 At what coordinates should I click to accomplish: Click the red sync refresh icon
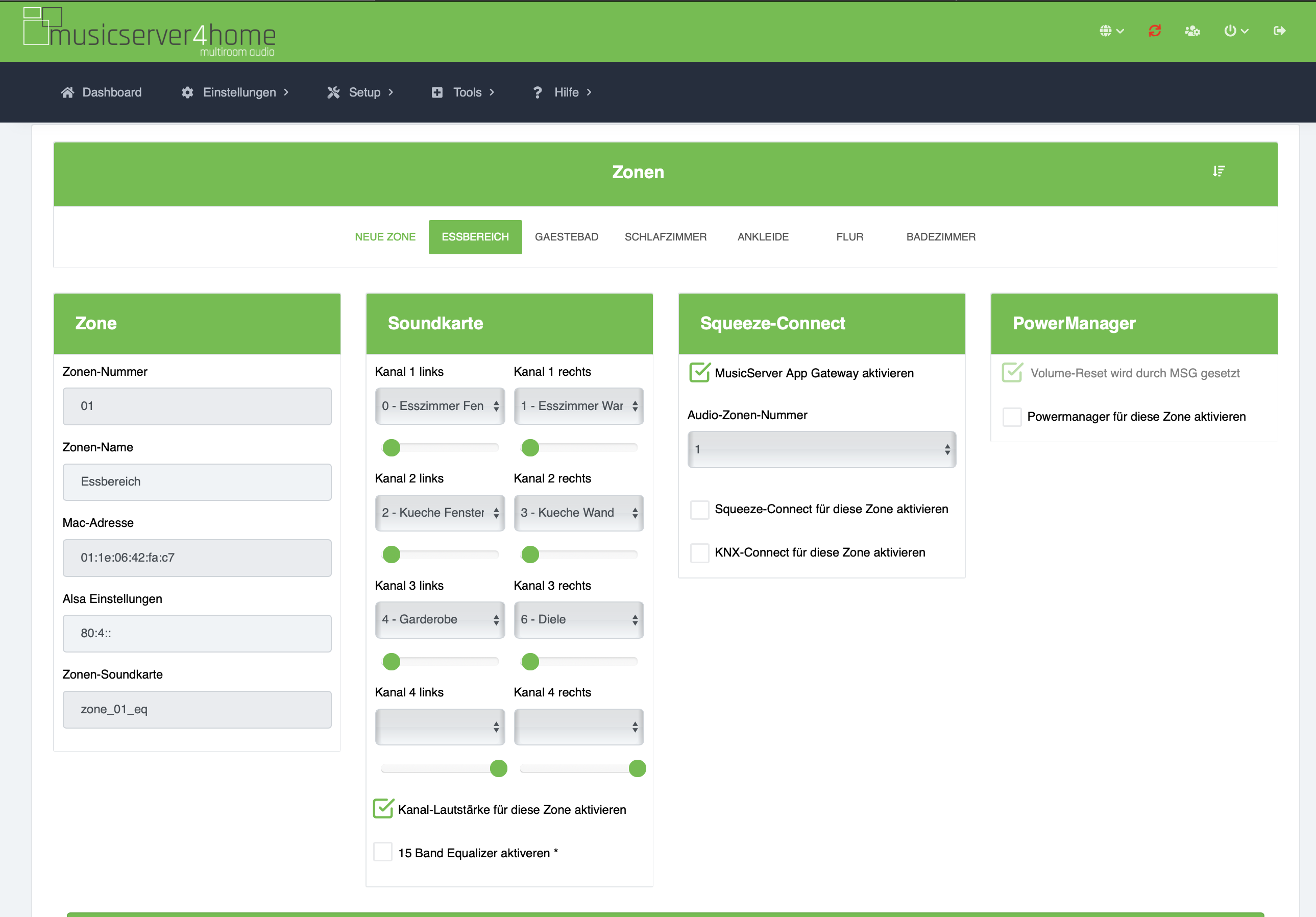pyautogui.click(x=1154, y=31)
